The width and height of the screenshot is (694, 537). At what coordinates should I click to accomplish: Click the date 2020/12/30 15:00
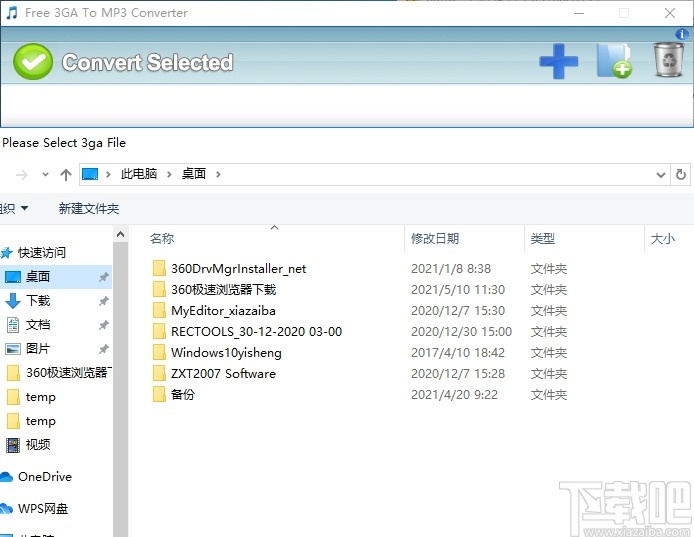[462, 332]
